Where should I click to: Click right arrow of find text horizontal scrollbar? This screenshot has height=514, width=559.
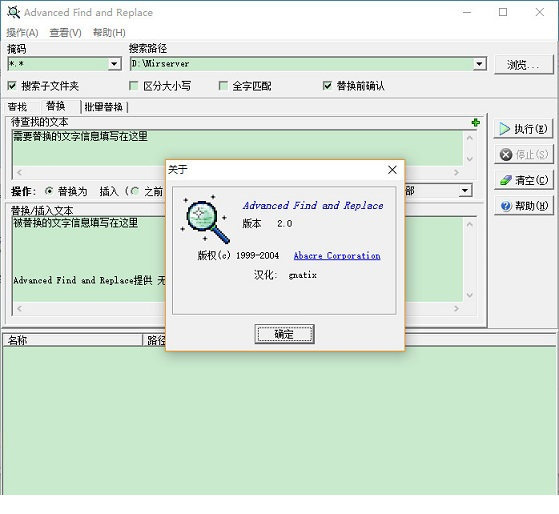(x=456, y=173)
